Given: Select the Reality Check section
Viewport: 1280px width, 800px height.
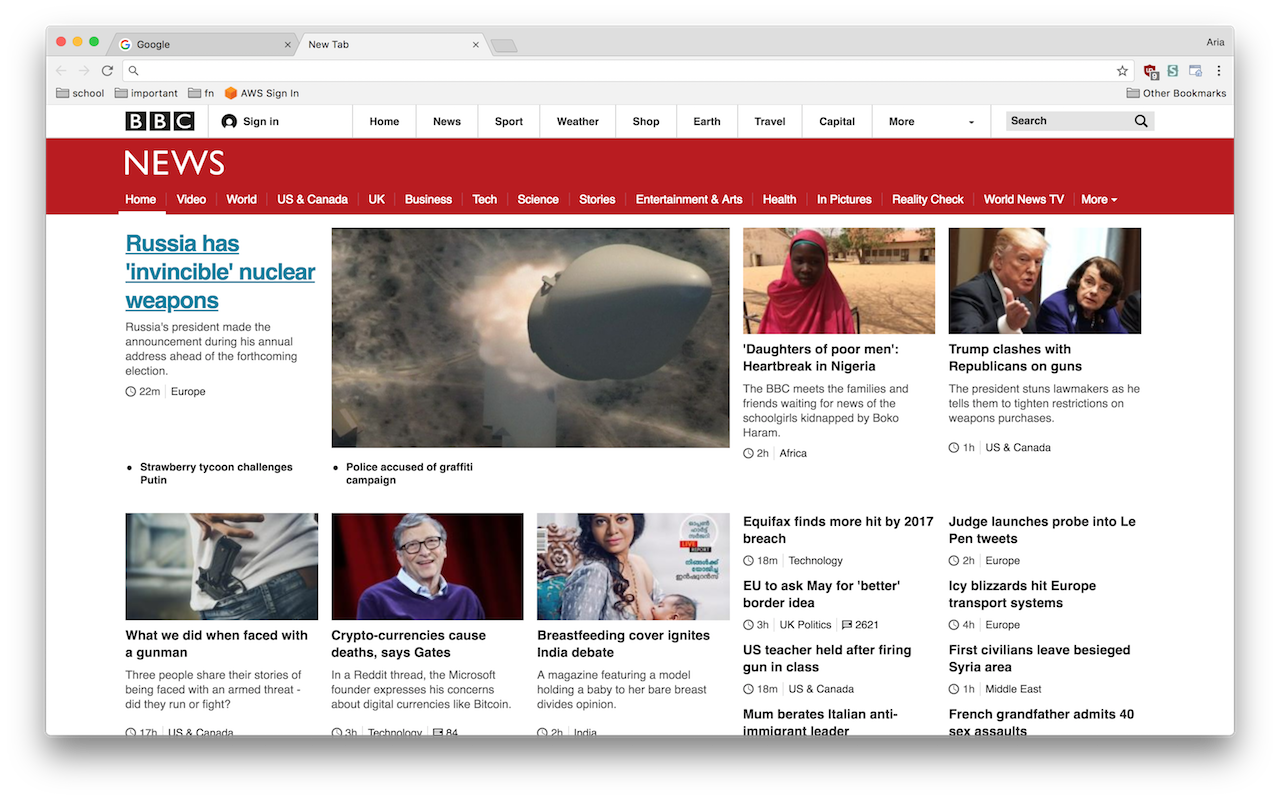Looking at the screenshot, I should tap(927, 199).
